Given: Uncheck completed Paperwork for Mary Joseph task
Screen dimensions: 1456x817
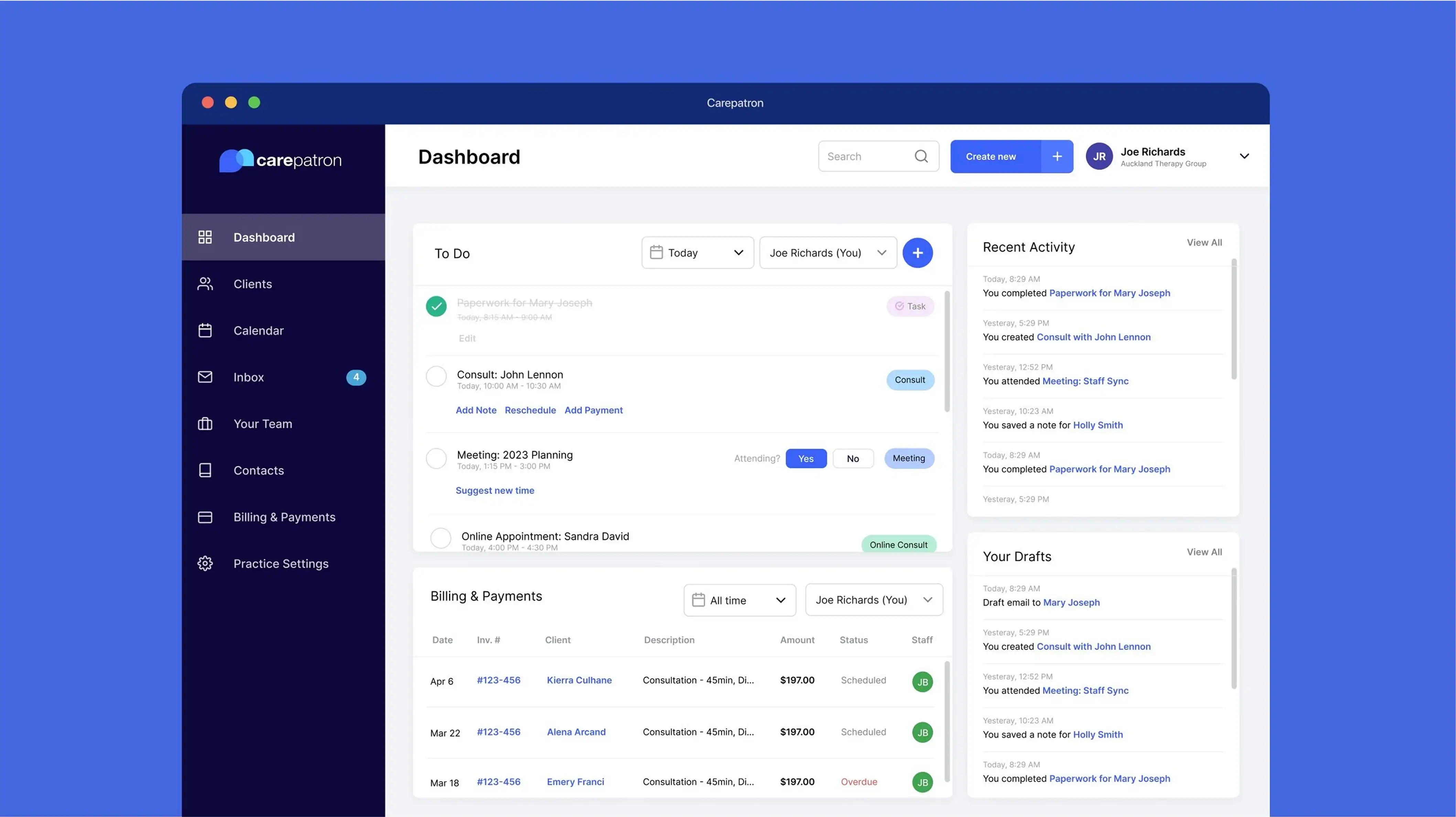Looking at the screenshot, I should click(x=436, y=306).
